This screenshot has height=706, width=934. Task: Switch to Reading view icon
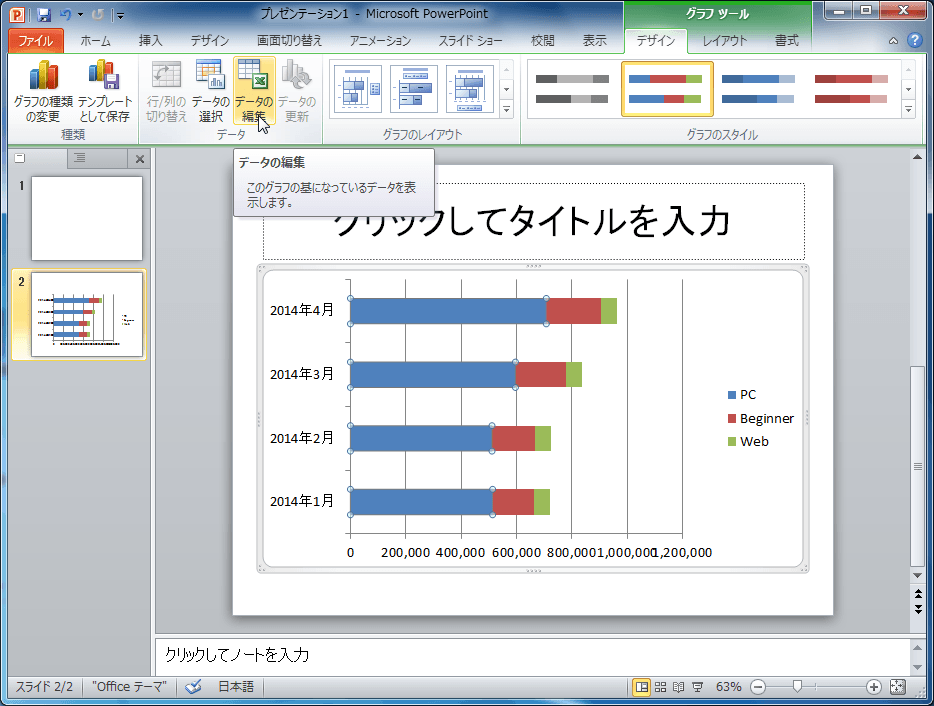click(678, 687)
